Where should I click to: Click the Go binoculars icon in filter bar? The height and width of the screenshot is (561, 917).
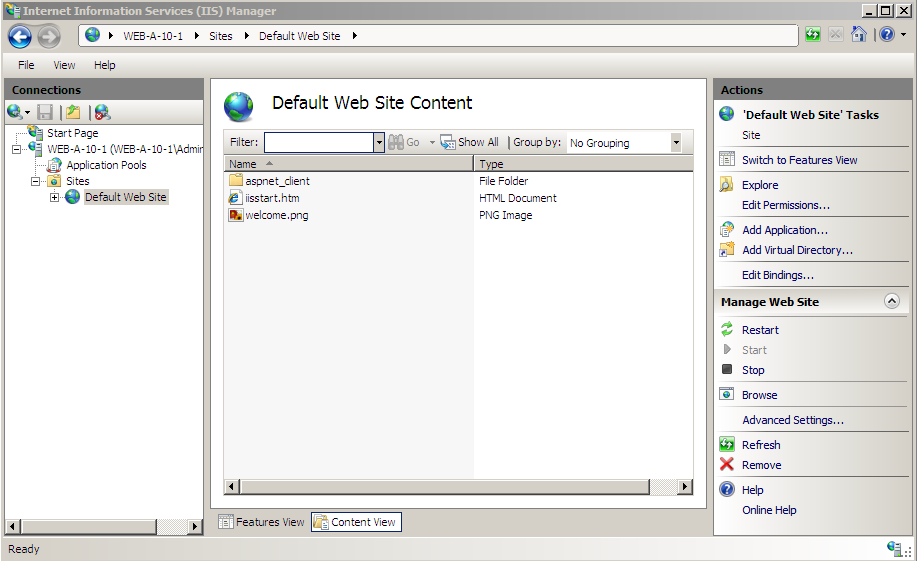tap(396, 142)
